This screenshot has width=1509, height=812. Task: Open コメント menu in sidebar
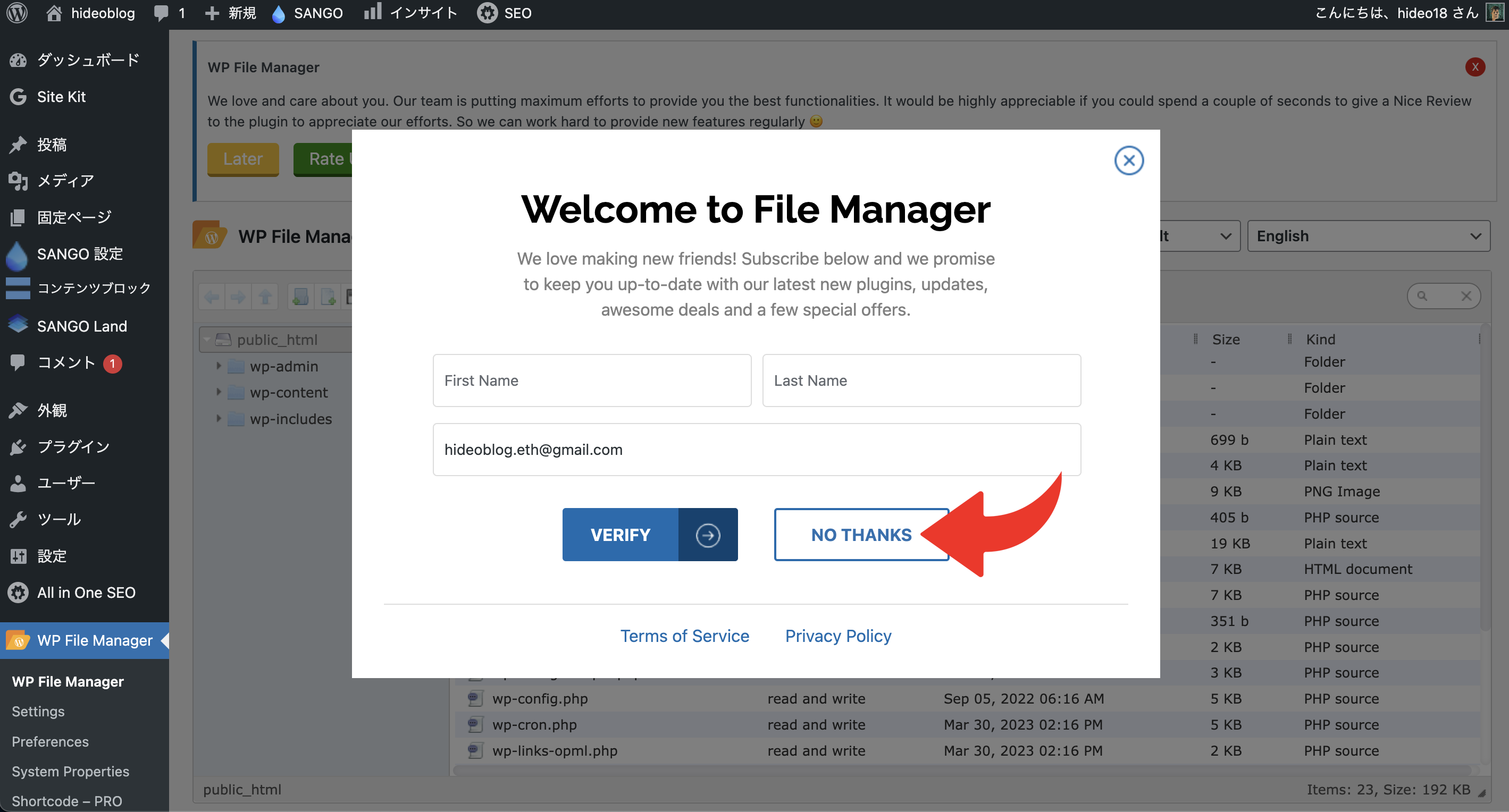85,363
